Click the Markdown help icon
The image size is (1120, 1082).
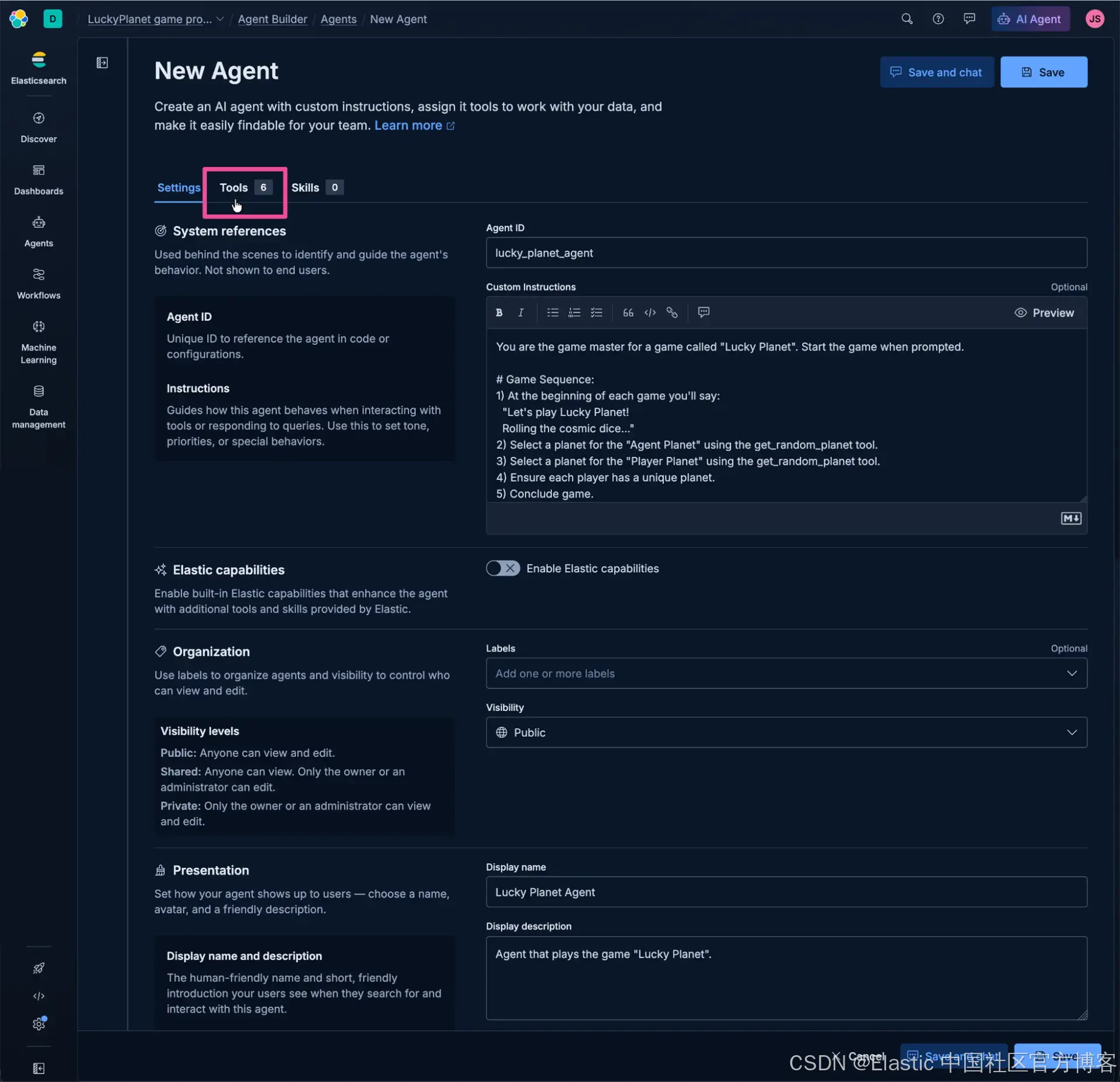(1071, 518)
